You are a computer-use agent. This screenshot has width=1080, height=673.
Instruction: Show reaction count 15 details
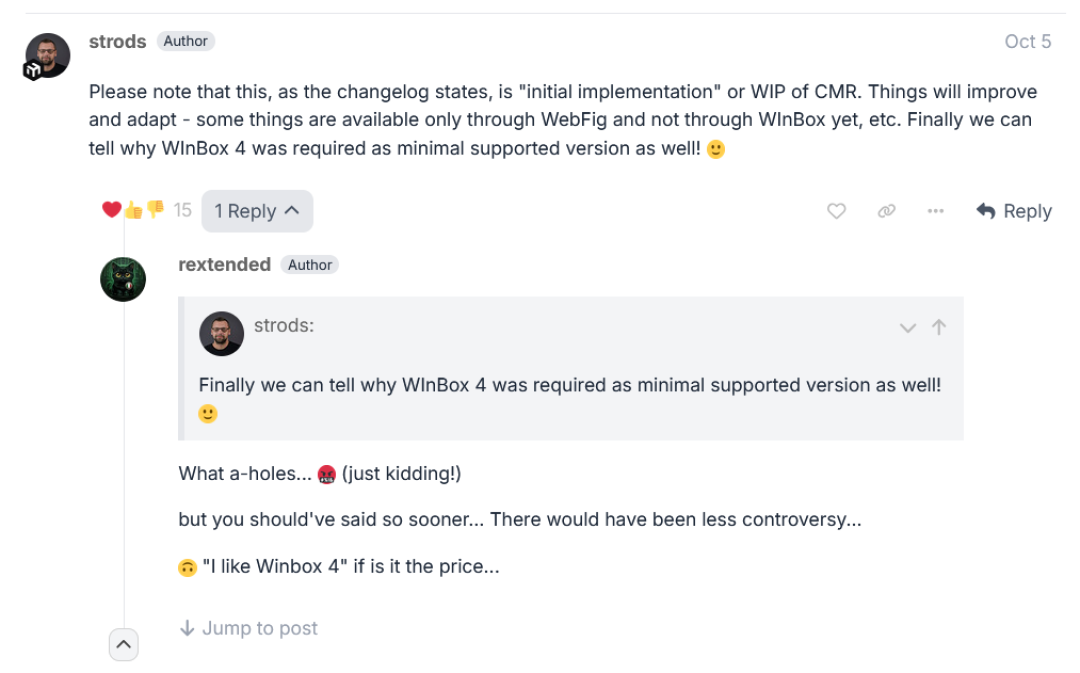pos(183,210)
